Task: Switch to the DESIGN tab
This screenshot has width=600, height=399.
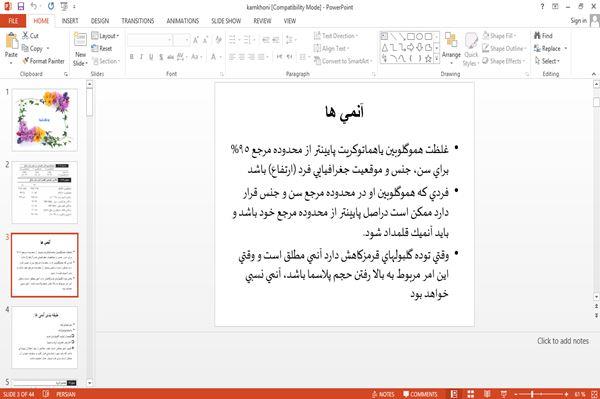Action: pyautogui.click(x=100, y=21)
